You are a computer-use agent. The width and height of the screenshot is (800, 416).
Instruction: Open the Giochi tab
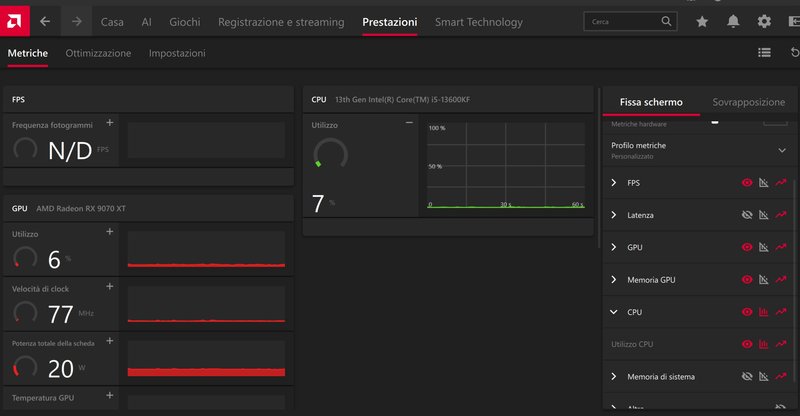coord(185,22)
